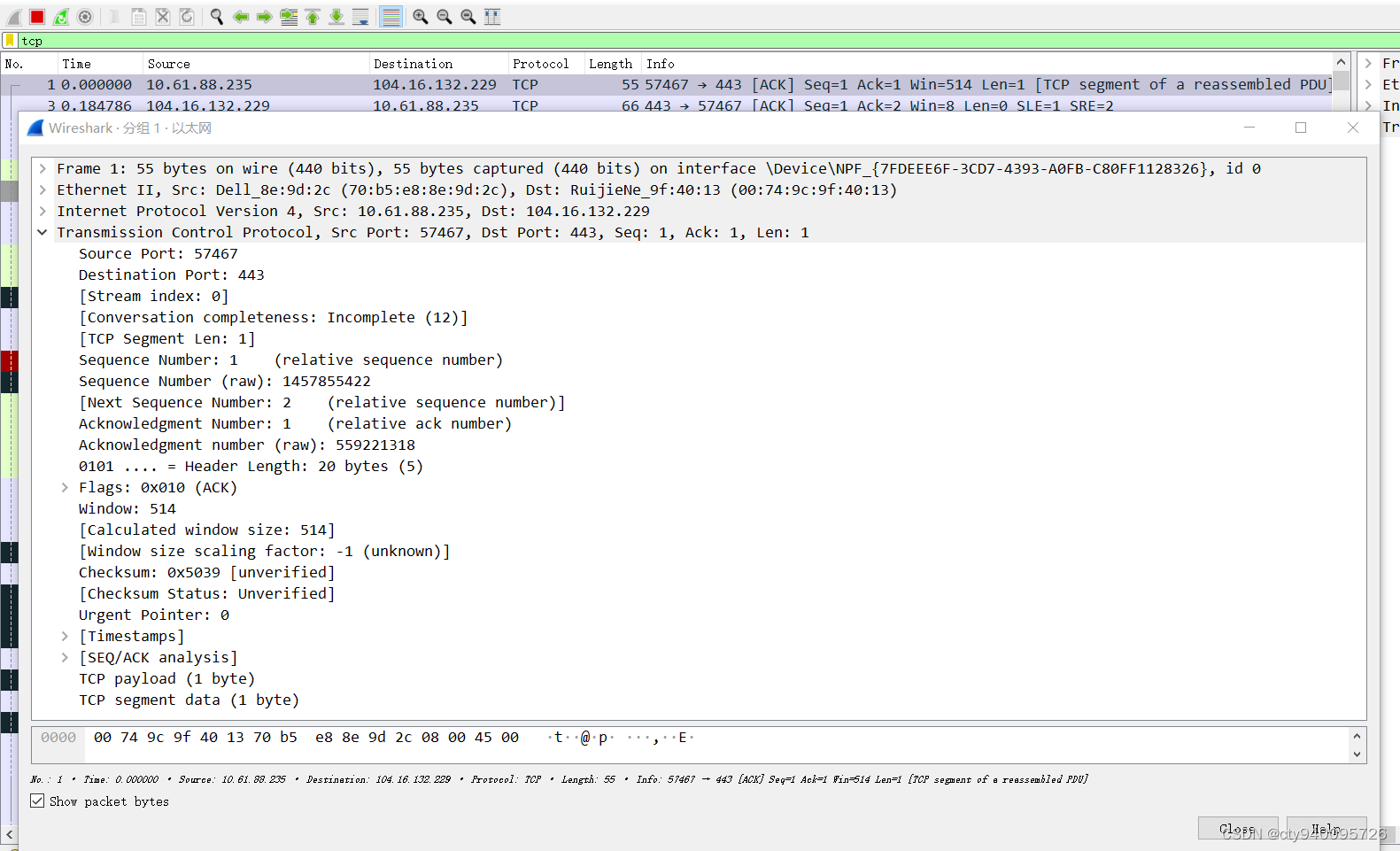Expand the [SEQ/ACK analysis] node
Image resolution: width=1400 pixels, height=851 pixels.
pos(65,657)
